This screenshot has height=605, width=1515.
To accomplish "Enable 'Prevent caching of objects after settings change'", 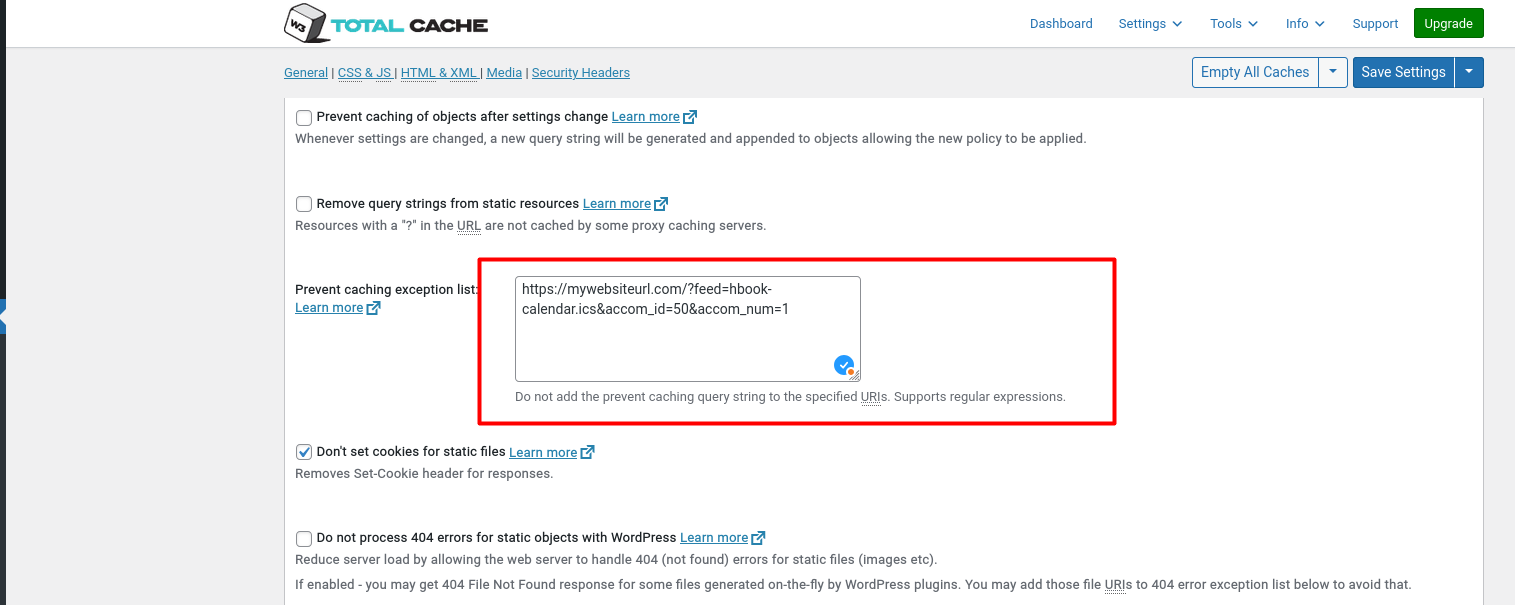I will 304,117.
